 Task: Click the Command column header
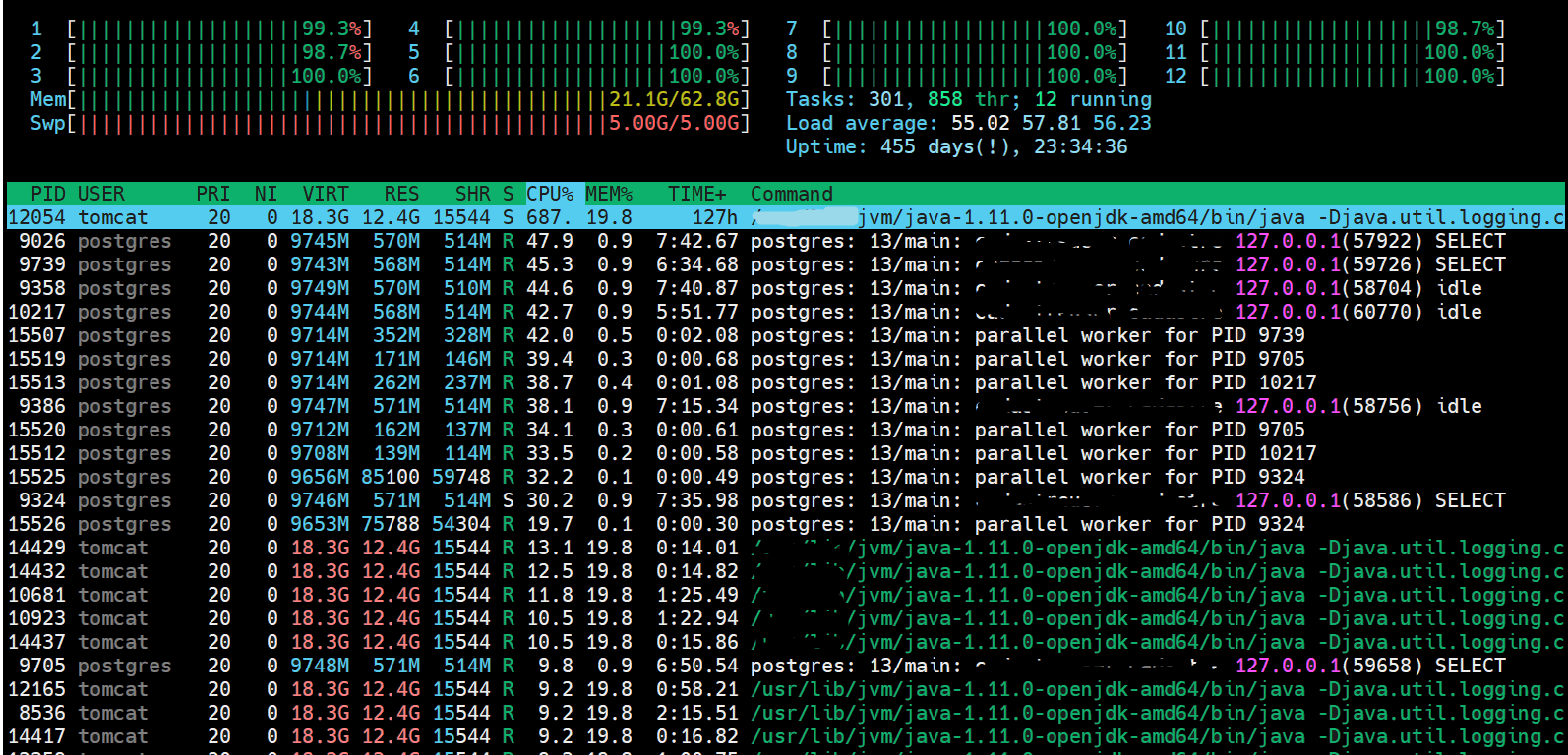791,194
